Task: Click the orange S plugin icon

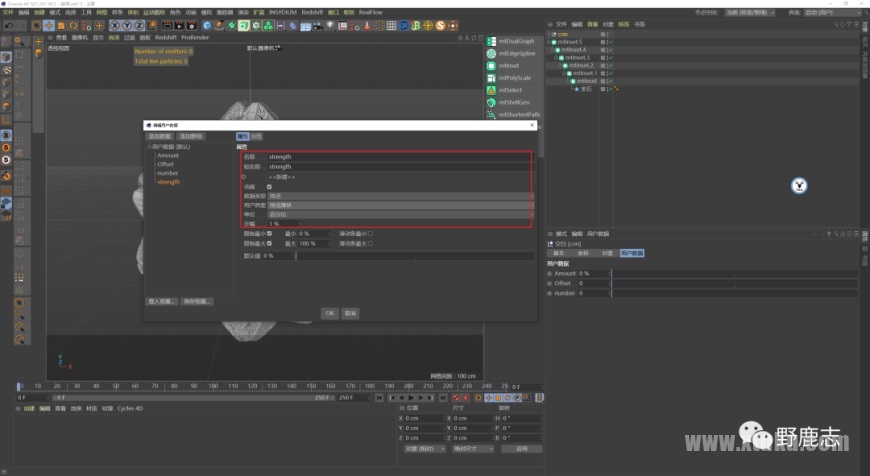Action: click(441, 26)
